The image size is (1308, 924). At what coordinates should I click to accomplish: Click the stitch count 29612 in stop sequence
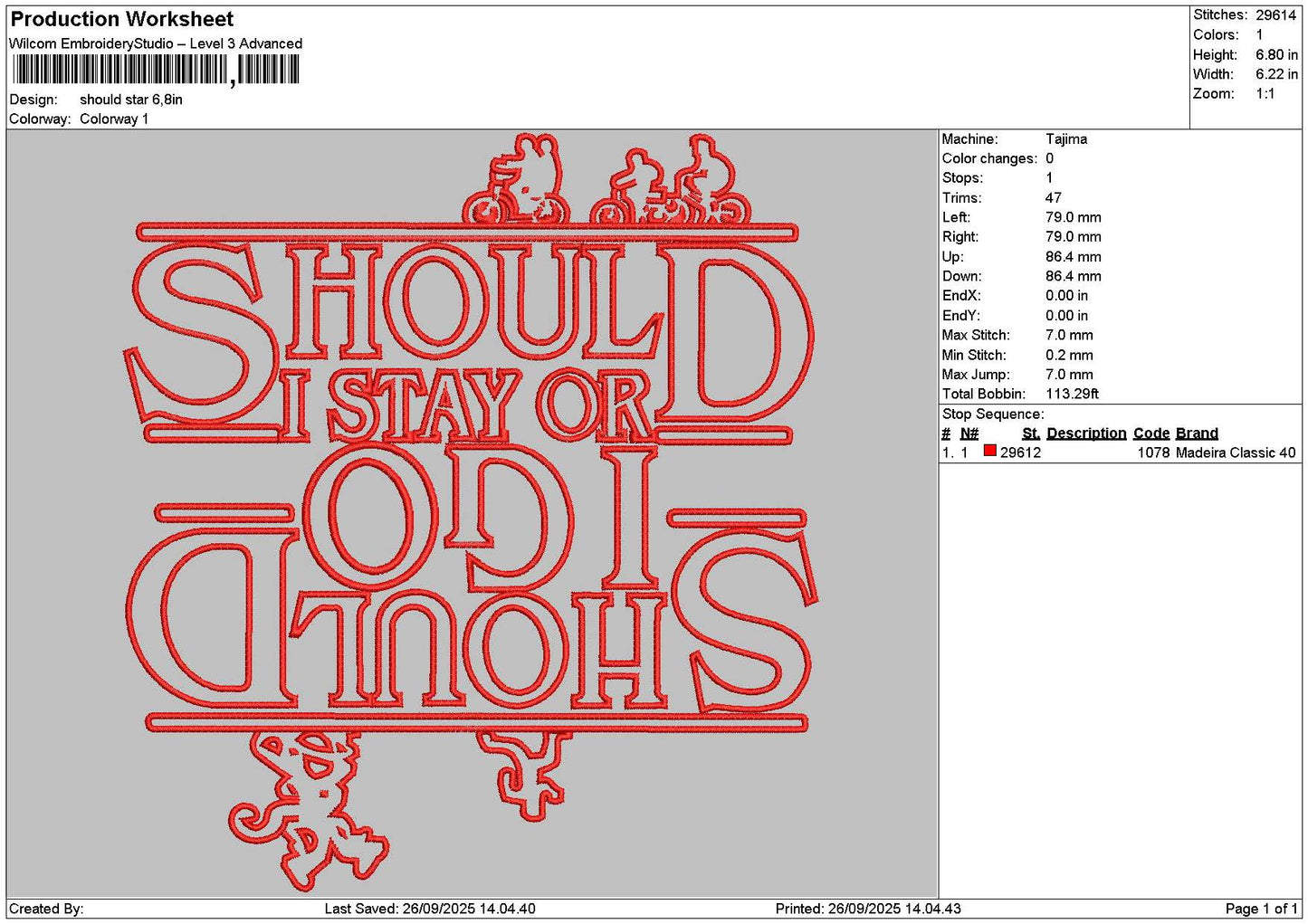[x=1020, y=452]
